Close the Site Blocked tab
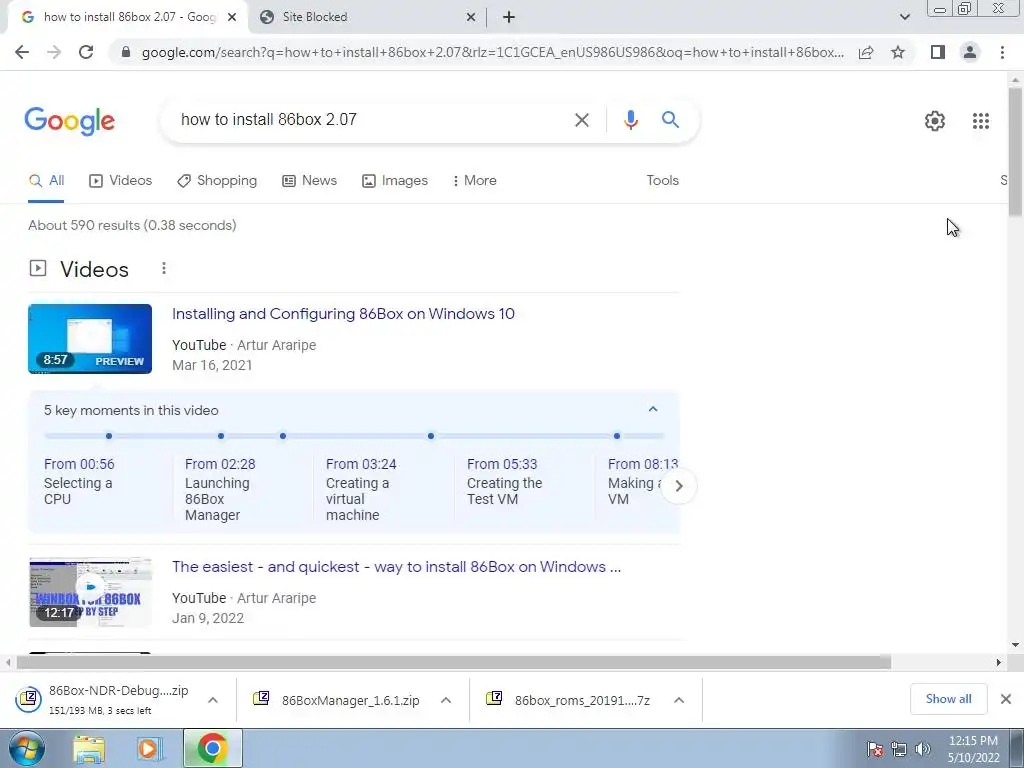The image size is (1024, 768). 471,18
